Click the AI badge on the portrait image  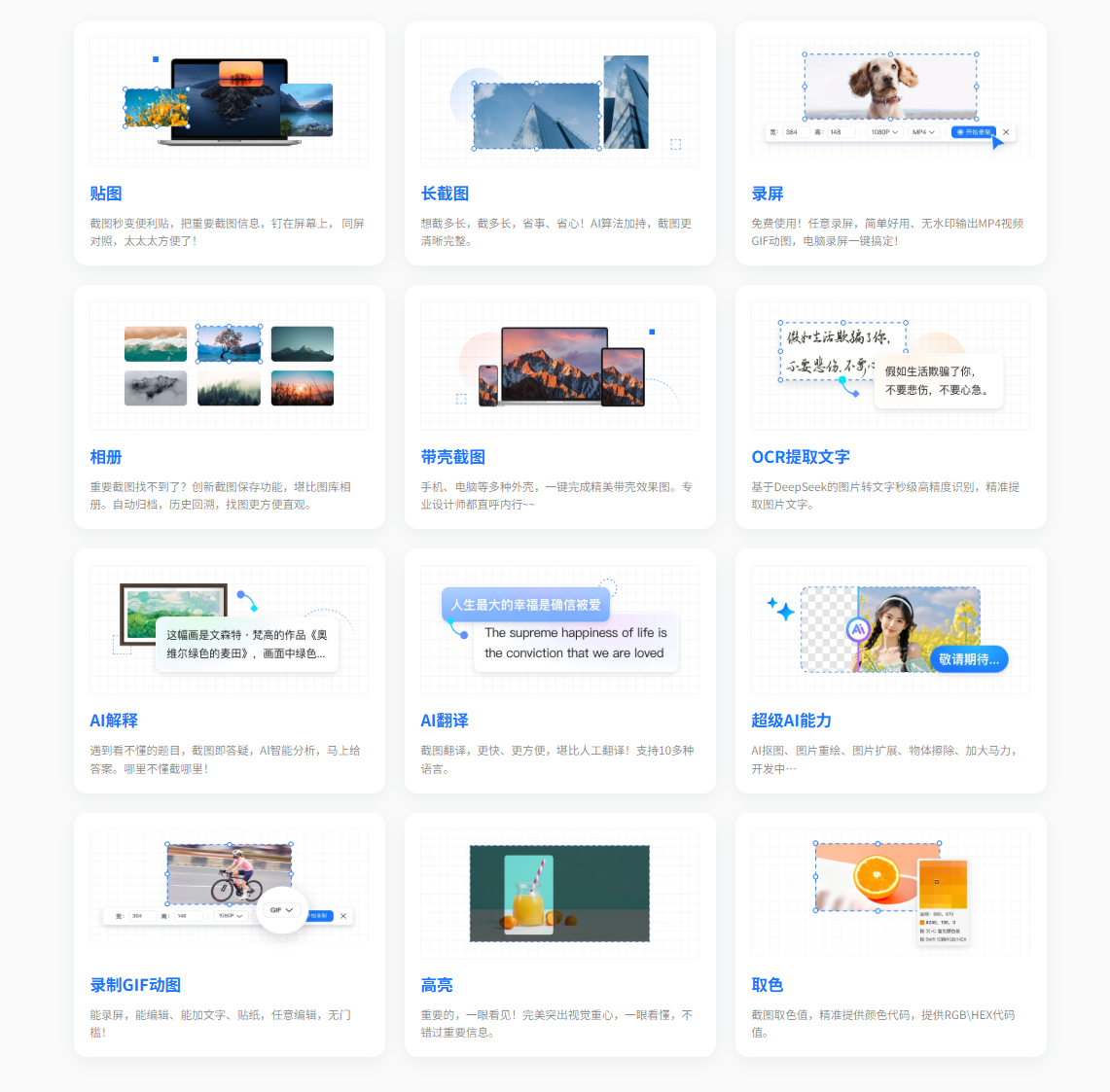857,629
